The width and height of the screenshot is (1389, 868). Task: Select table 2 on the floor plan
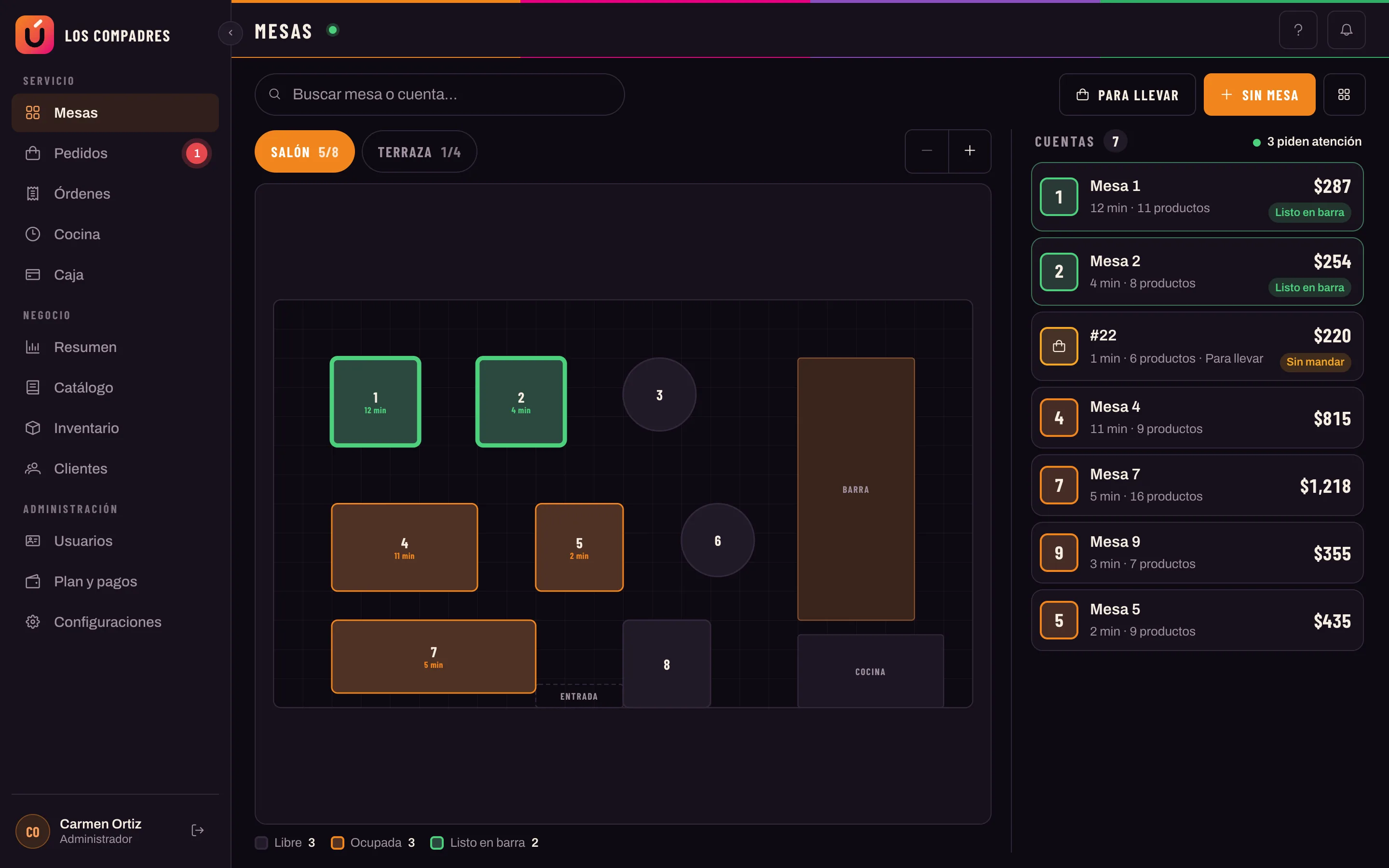click(x=521, y=402)
